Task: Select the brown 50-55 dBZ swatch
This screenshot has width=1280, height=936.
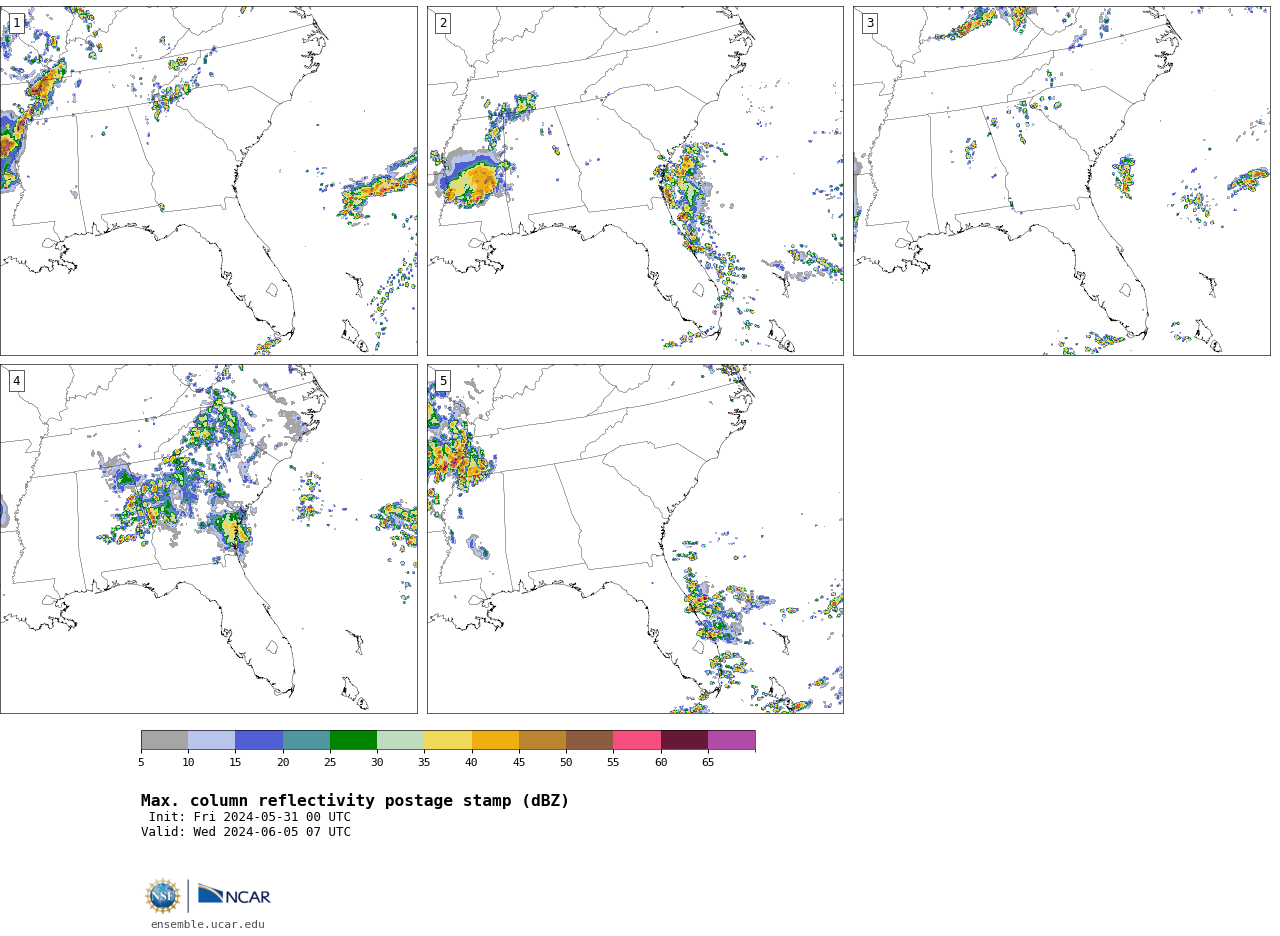Action: (589, 740)
